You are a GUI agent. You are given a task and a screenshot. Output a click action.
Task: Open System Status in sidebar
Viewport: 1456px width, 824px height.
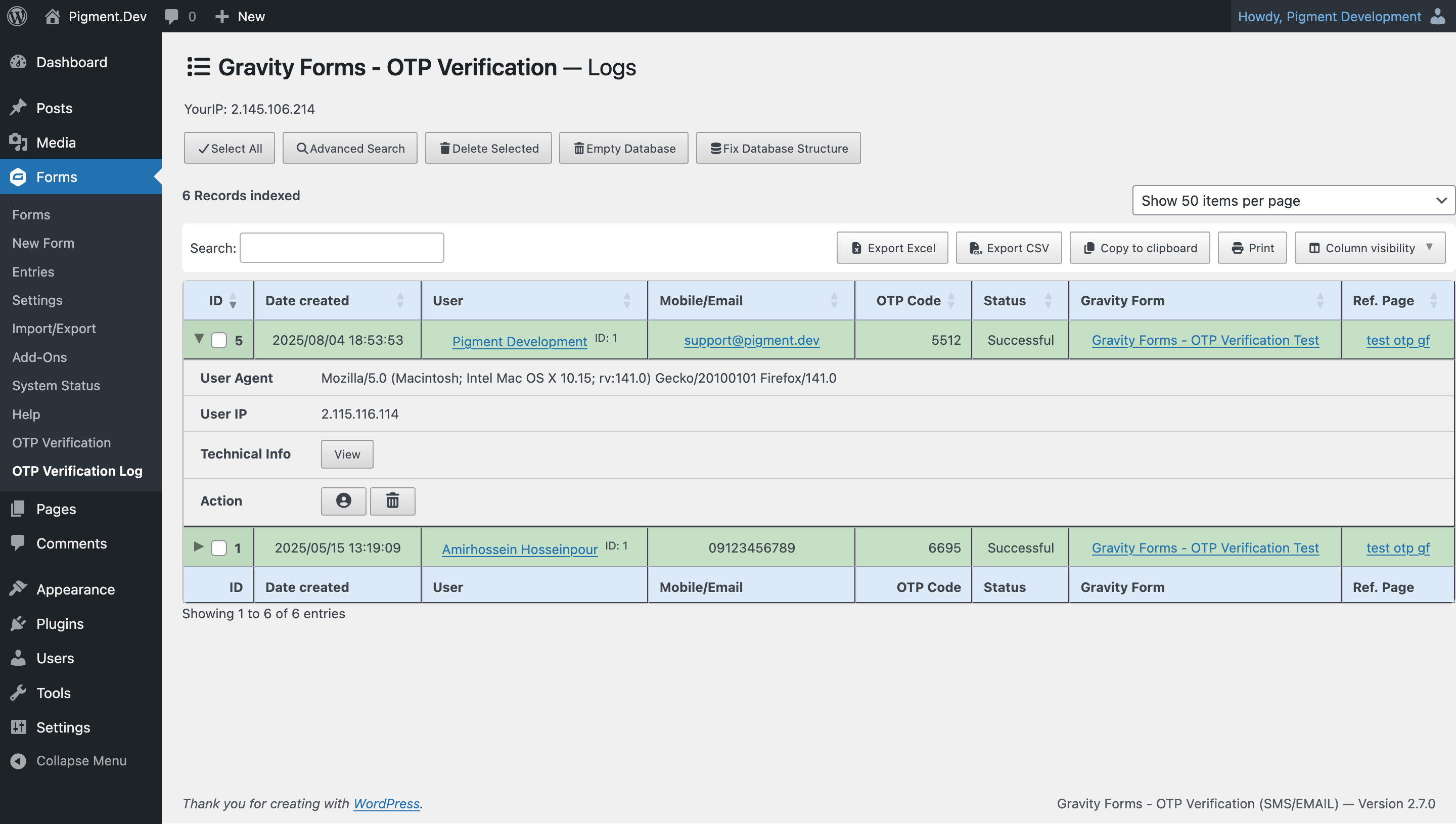point(56,385)
